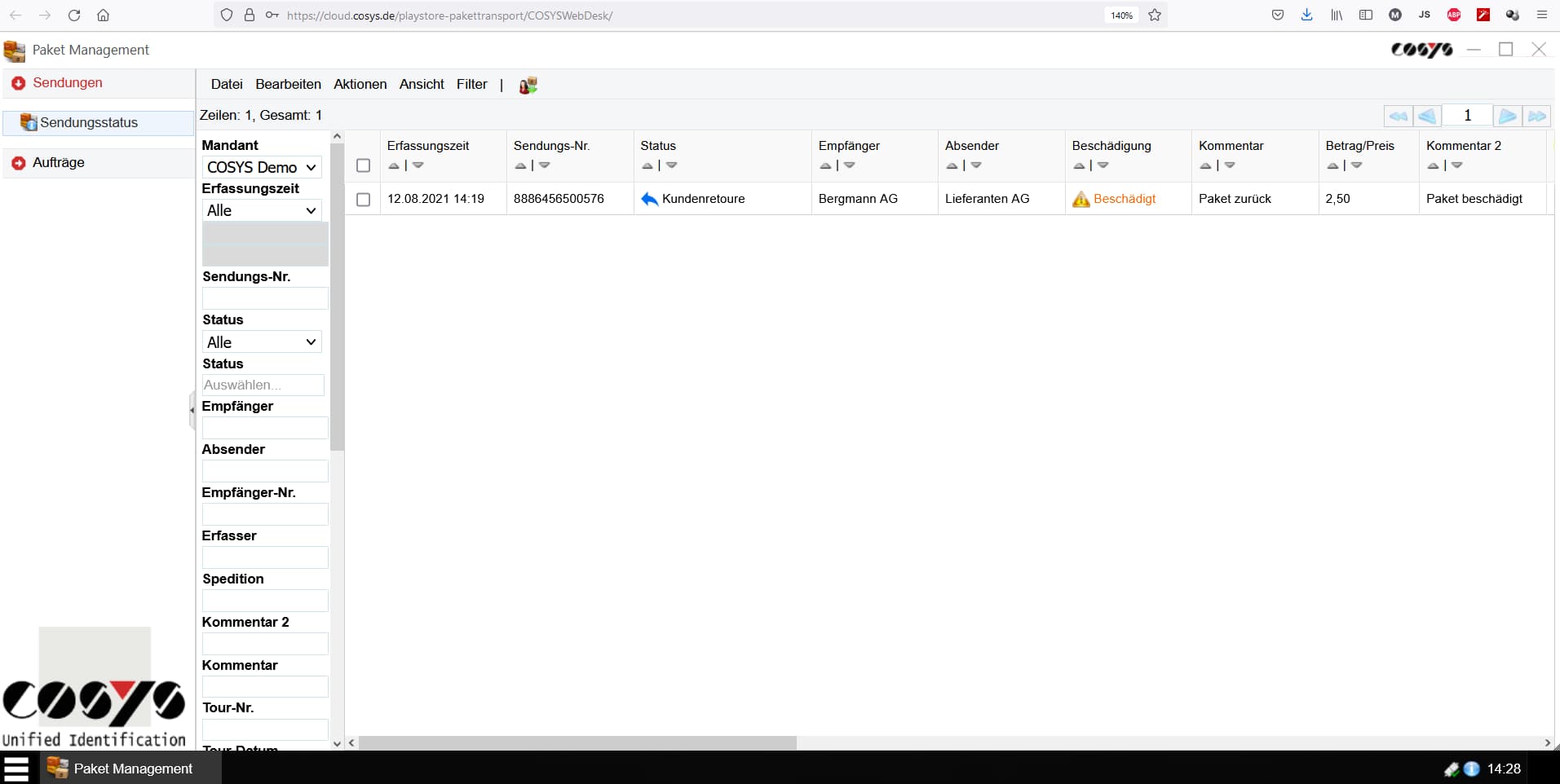The image size is (1560, 784).
Task: Click the browser bookmark star icon
Action: (1155, 15)
